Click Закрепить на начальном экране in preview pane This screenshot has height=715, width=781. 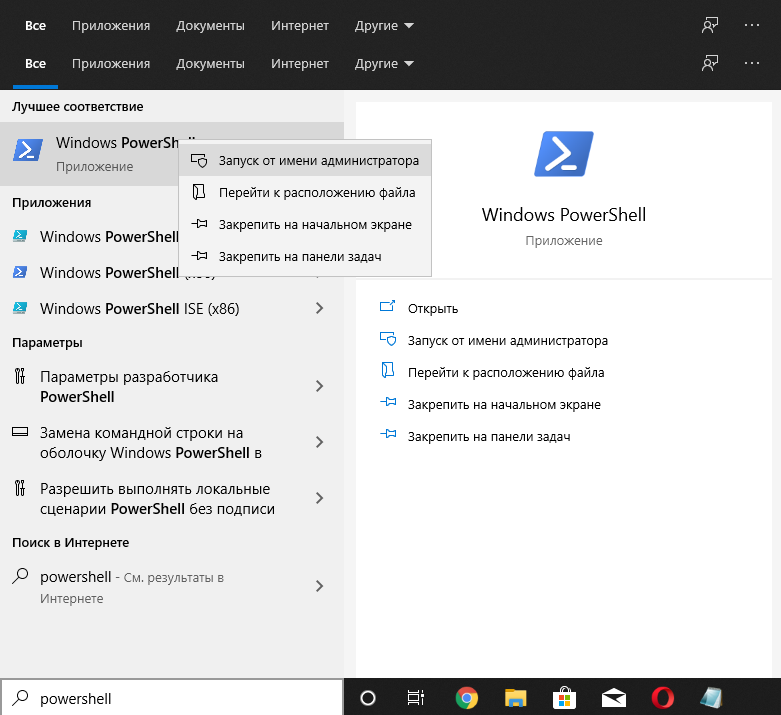(504, 404)
